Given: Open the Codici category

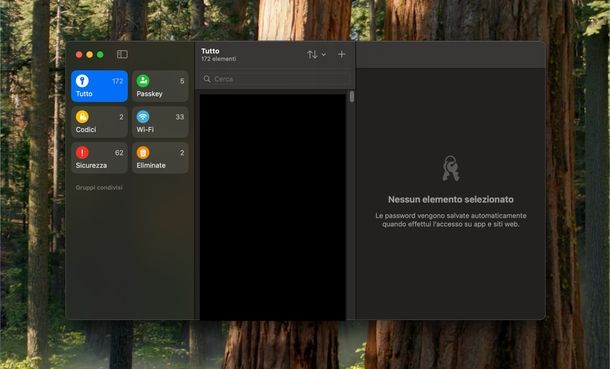Looking at the screenshot, I should click(x=99, y=122).
